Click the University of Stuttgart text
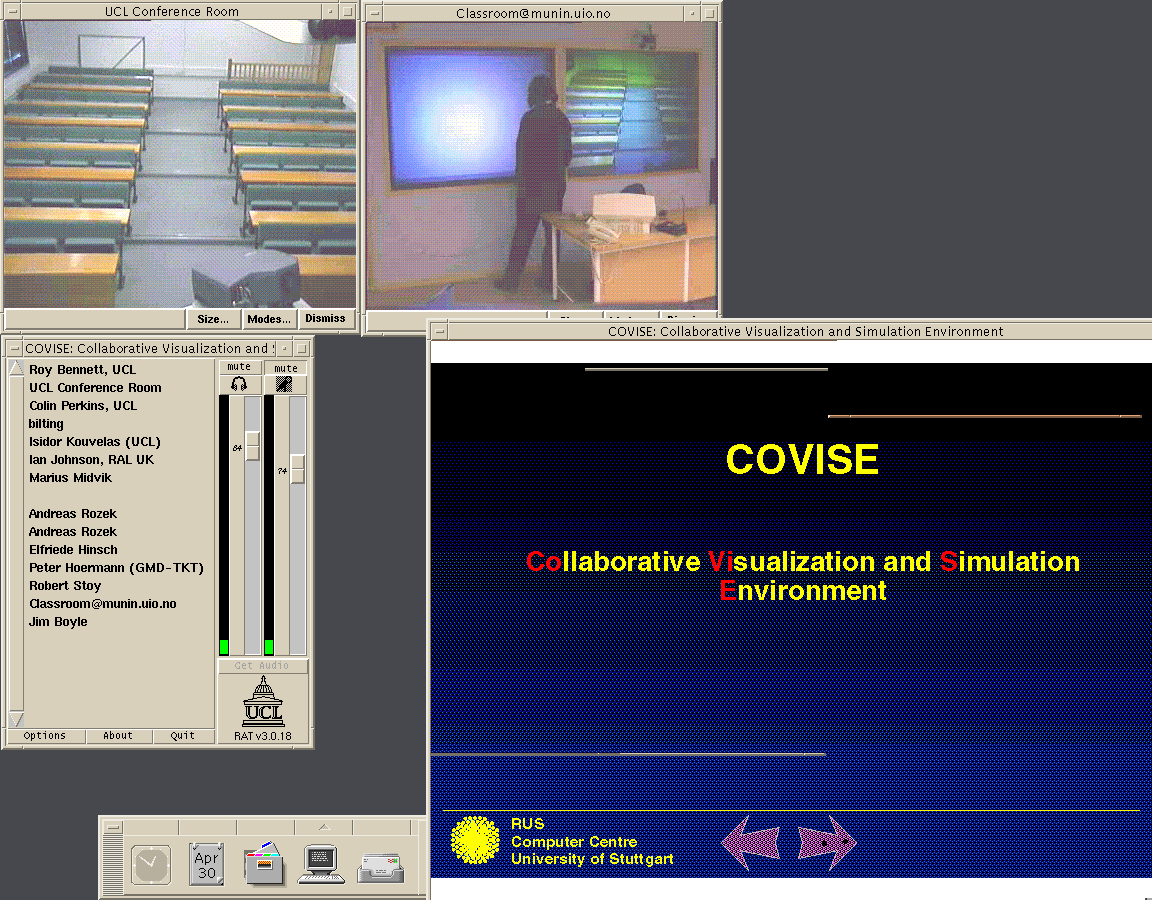The height and width of the screenshot is (900, 1152). click(x=592, y=859)
